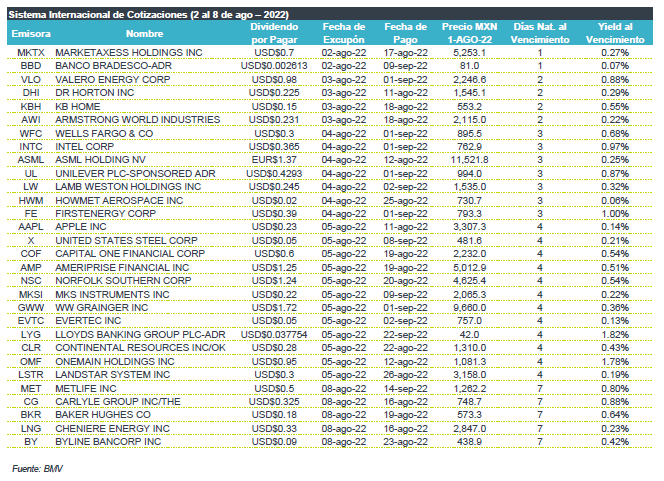
Task: Click the 14-sep-22 payment date
Action: point(405,388)
